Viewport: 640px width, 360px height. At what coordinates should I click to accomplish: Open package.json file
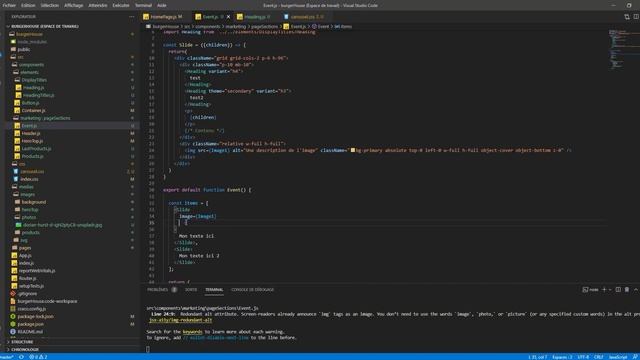coord(30,324)
